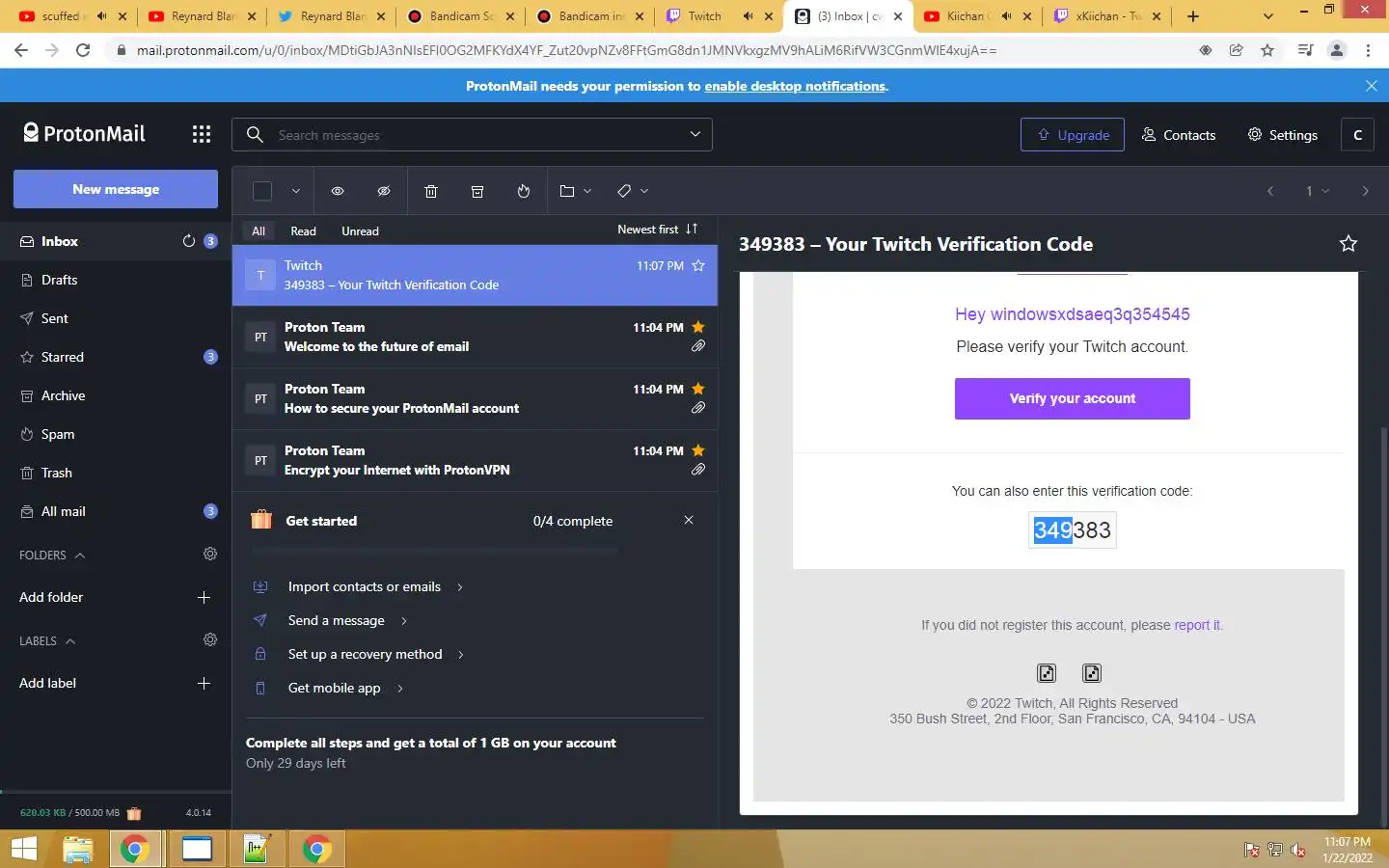Open the label as tag menu

pyautogui.click(x=633, y=191)
